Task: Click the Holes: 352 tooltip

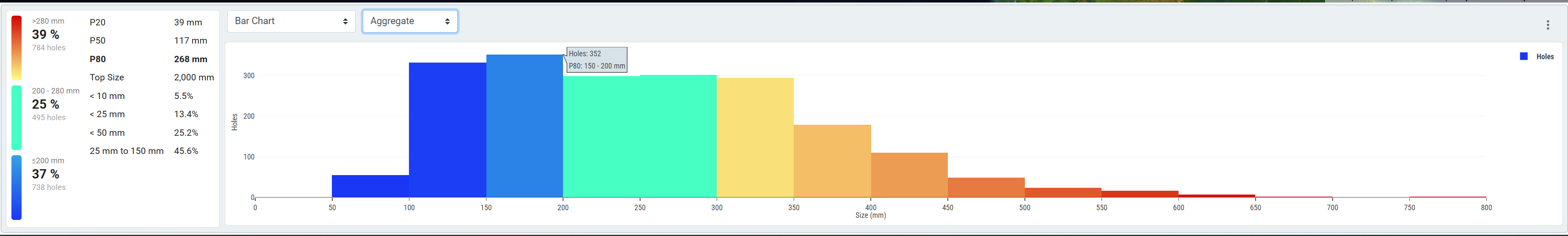Action: pos(596,60)
